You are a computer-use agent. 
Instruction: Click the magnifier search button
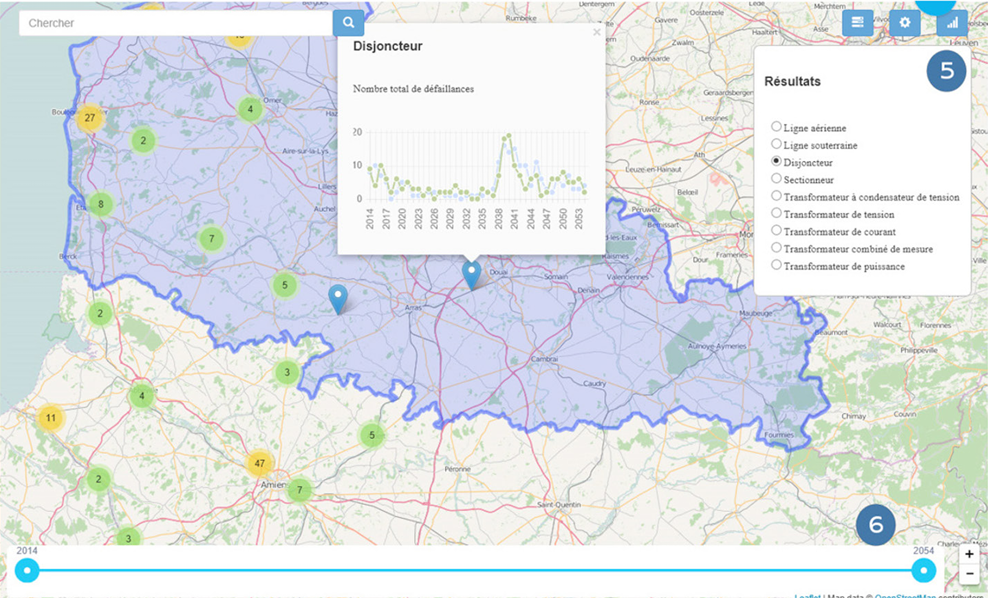click(348, 23)
